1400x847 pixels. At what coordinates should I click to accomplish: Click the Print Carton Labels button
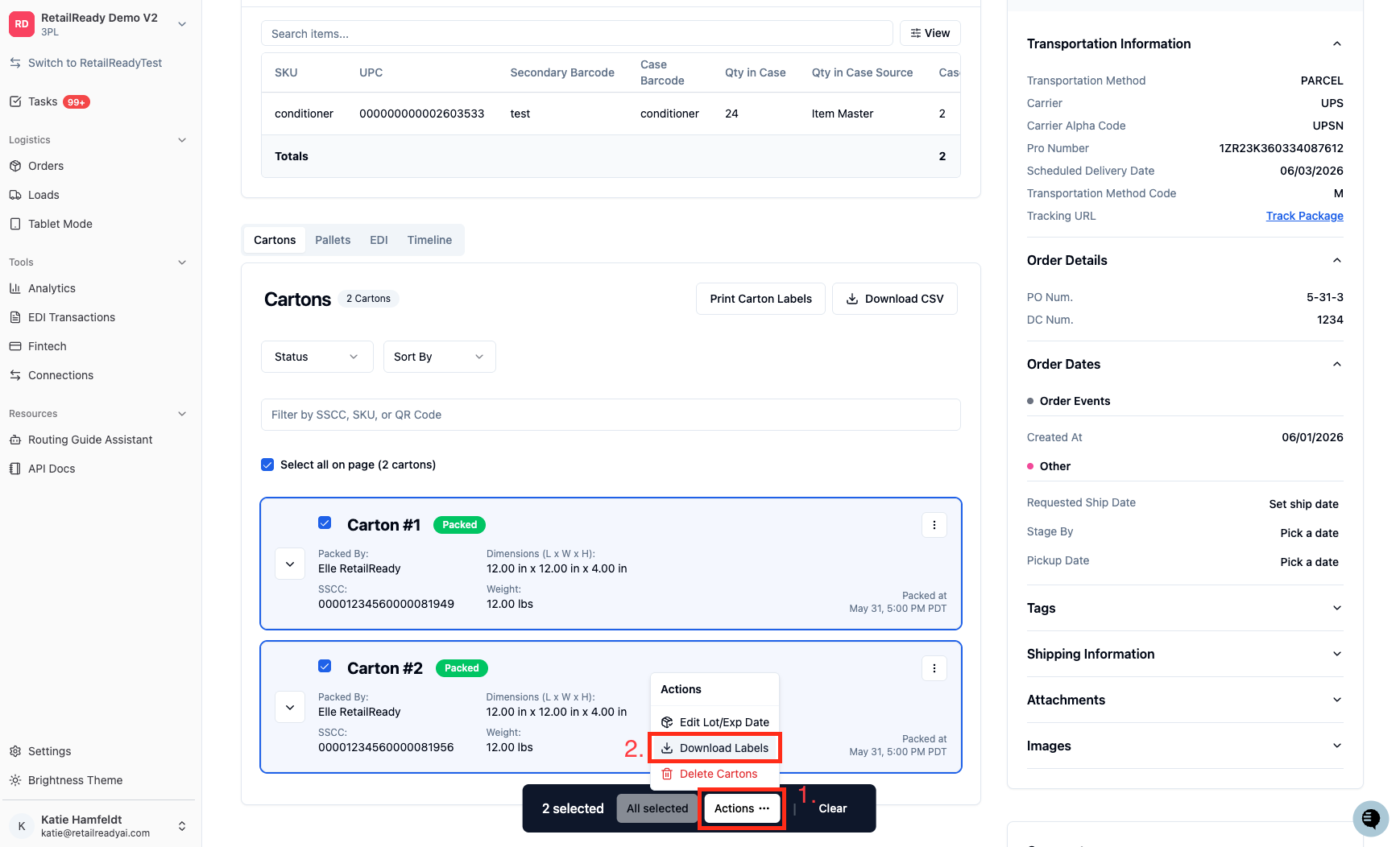click(760, 299)
